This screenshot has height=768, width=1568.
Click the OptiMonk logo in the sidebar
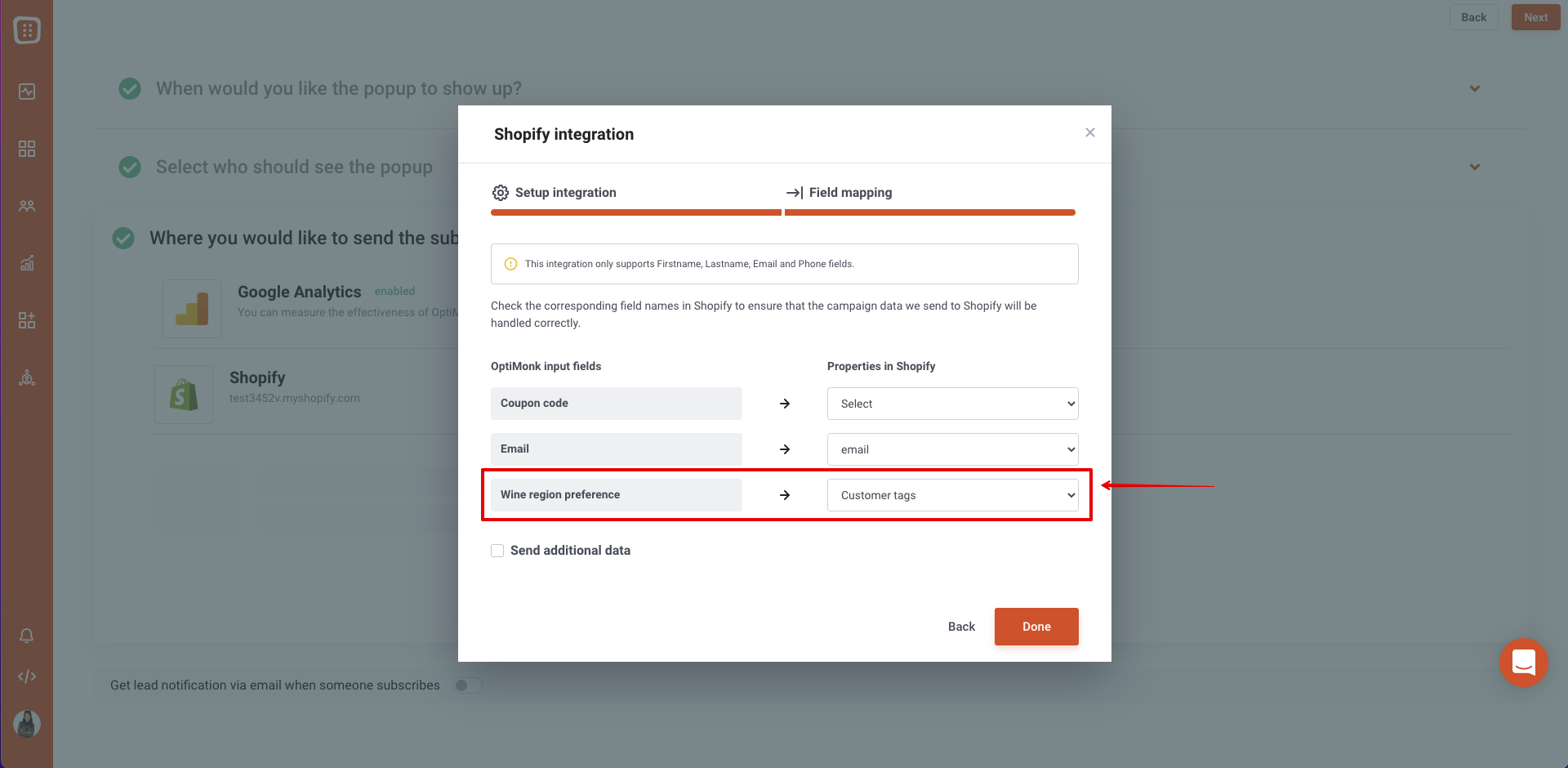pyautogui.click(x=27, y=30)
